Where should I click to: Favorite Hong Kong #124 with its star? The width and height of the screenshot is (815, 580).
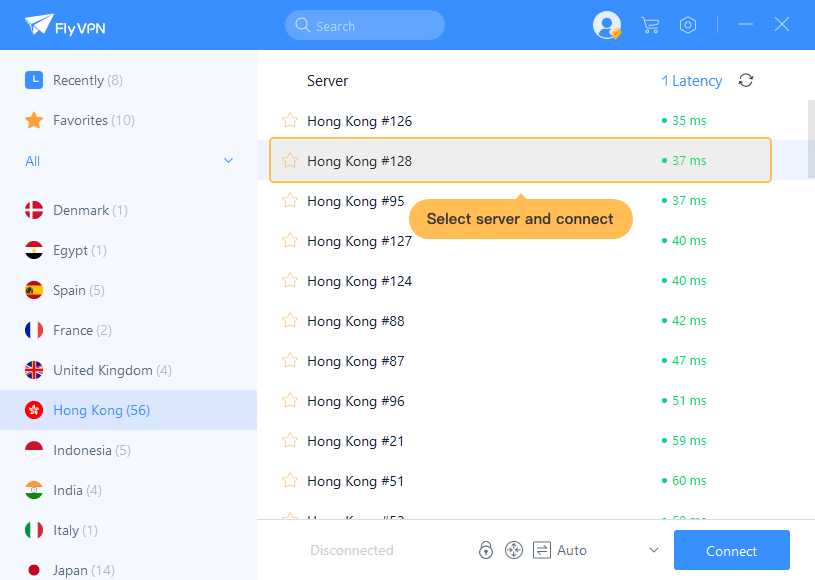[290, 281]
